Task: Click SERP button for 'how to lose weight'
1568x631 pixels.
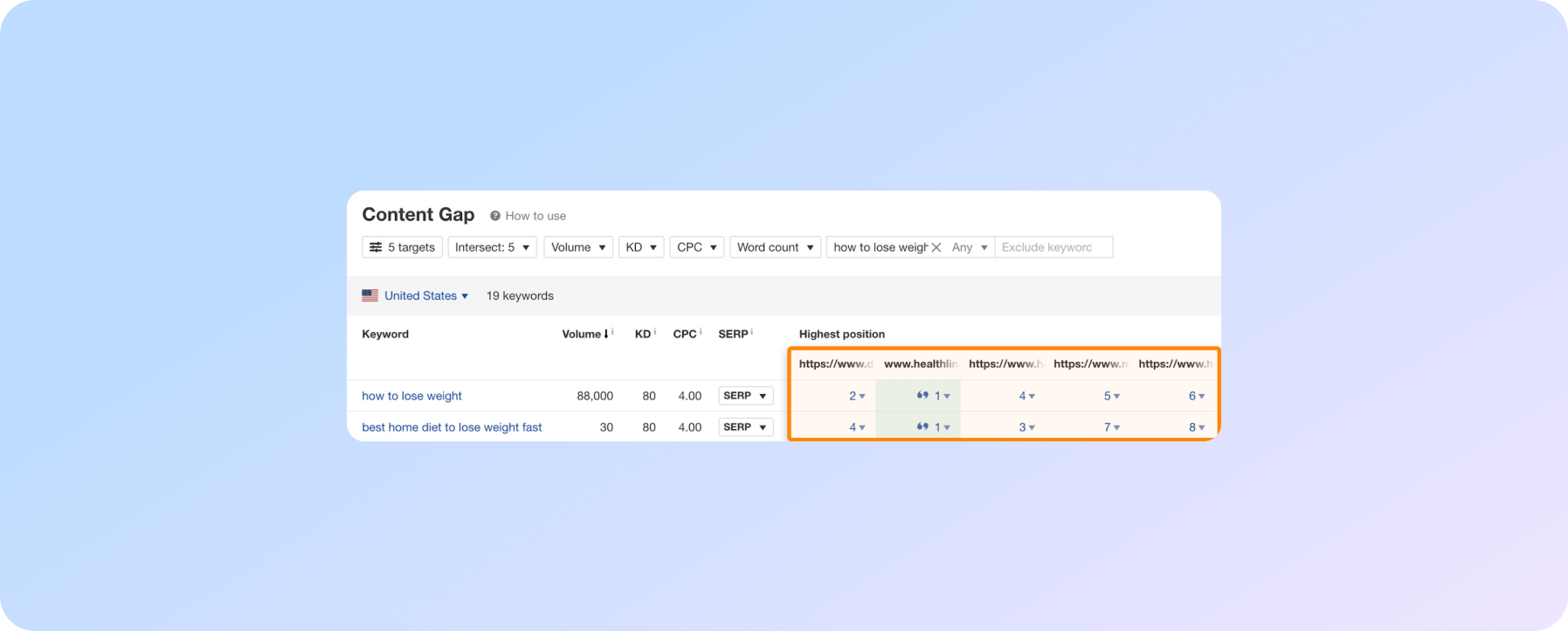Action: tap(745, 396)
